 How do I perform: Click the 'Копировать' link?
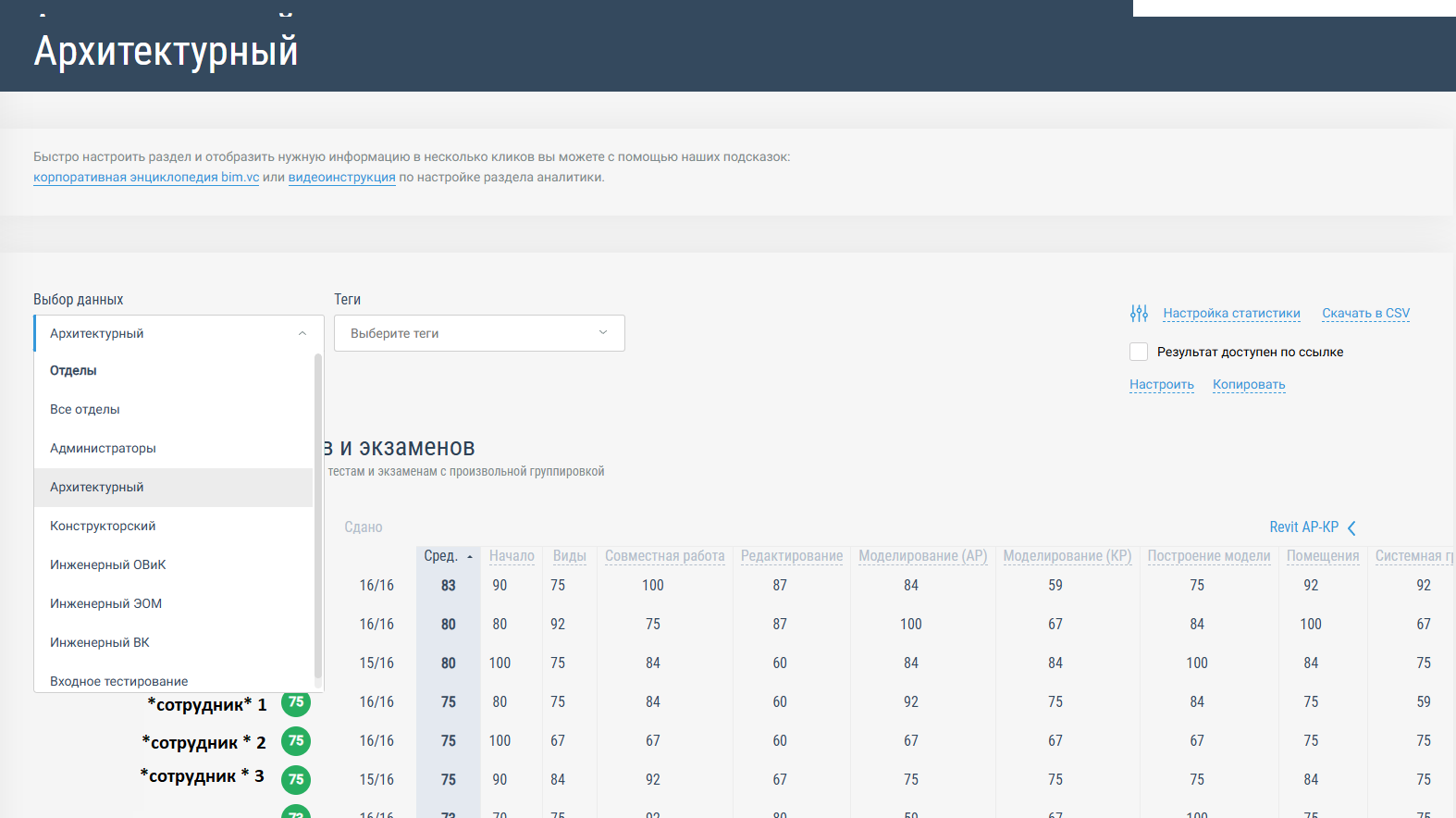pos(1249,385)
